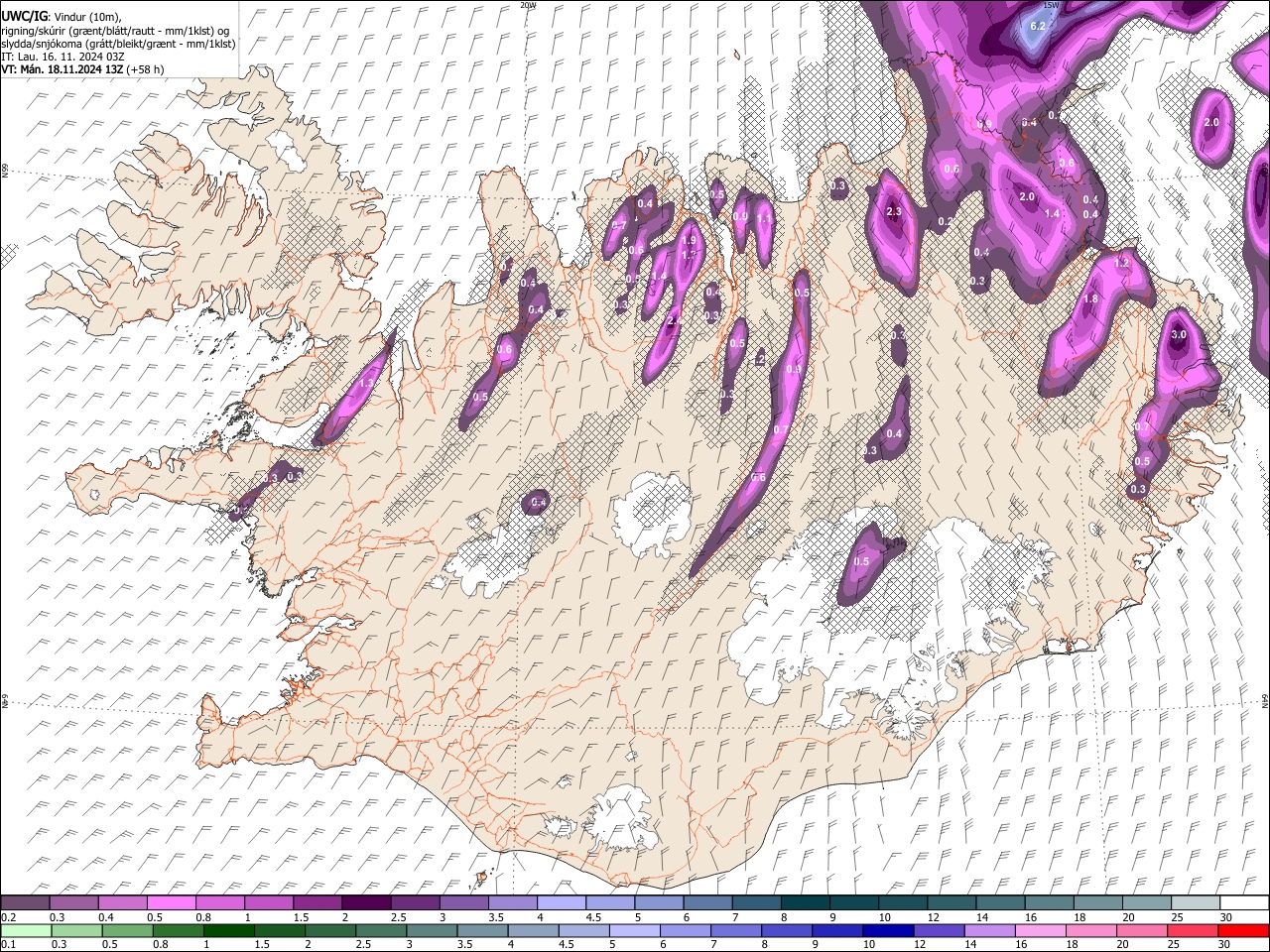The height and width of the screenshot is (952, 1270).
Task: Select the darkest green swatch labeled 1 in lower legend
Action: point(228,930)
